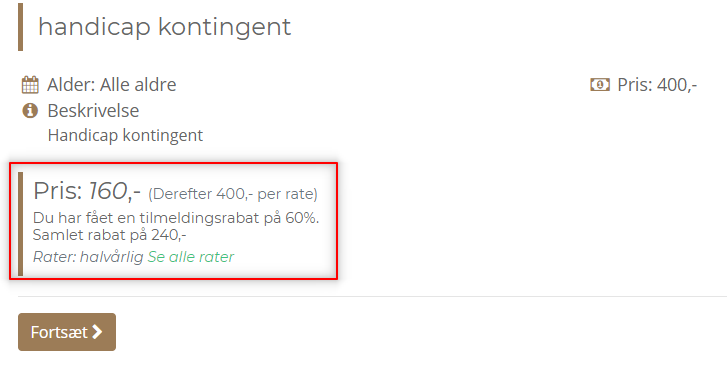This screenshot has height=370, width=727.
Task: Open the Se alle rater link
Action: 191,257
